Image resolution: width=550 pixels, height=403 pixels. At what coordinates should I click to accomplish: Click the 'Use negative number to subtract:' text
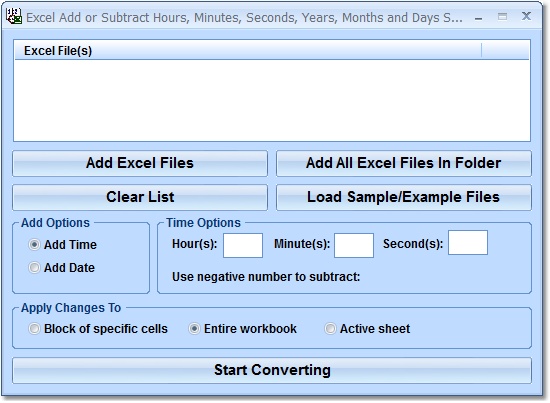point(266,277)
